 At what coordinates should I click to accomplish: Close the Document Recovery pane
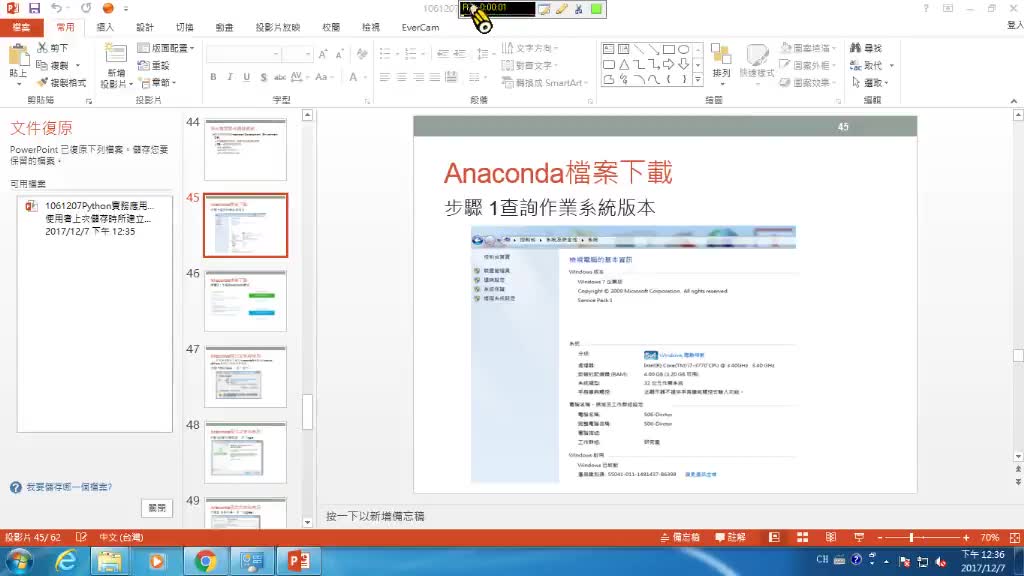coord(157,507)
